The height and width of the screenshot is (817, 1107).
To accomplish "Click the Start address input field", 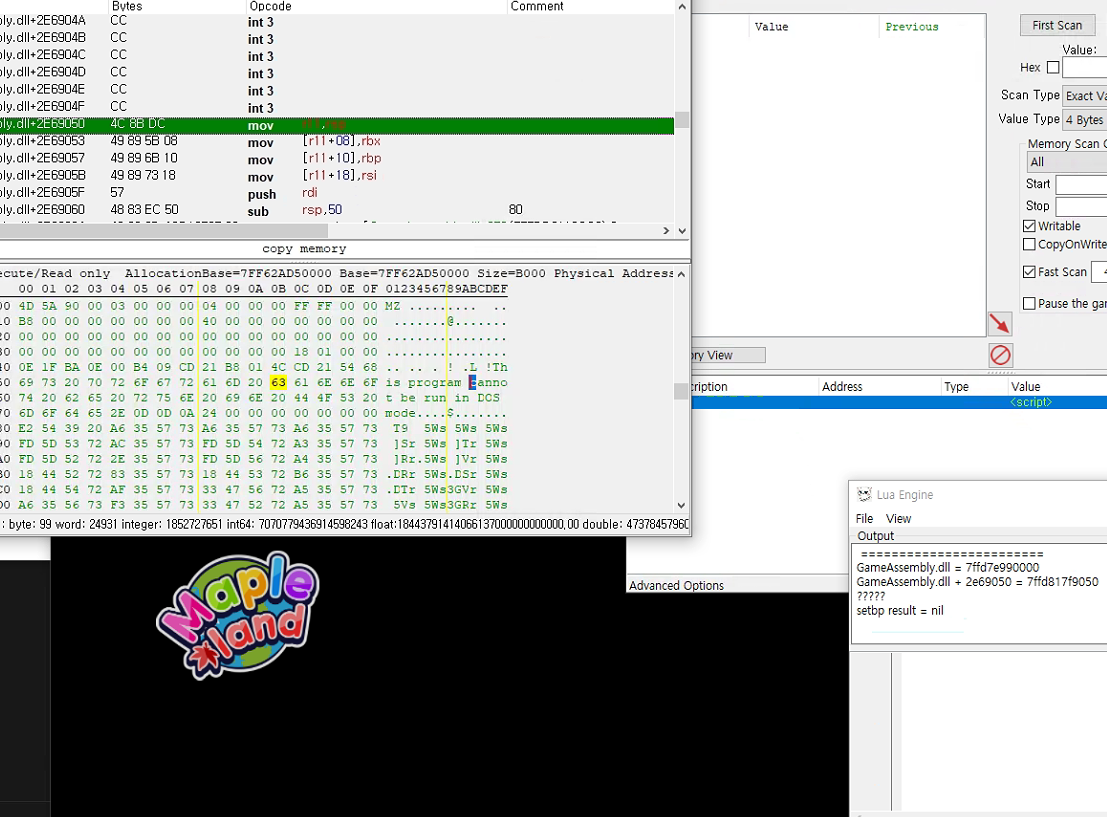I will (x=1080, y=184).
